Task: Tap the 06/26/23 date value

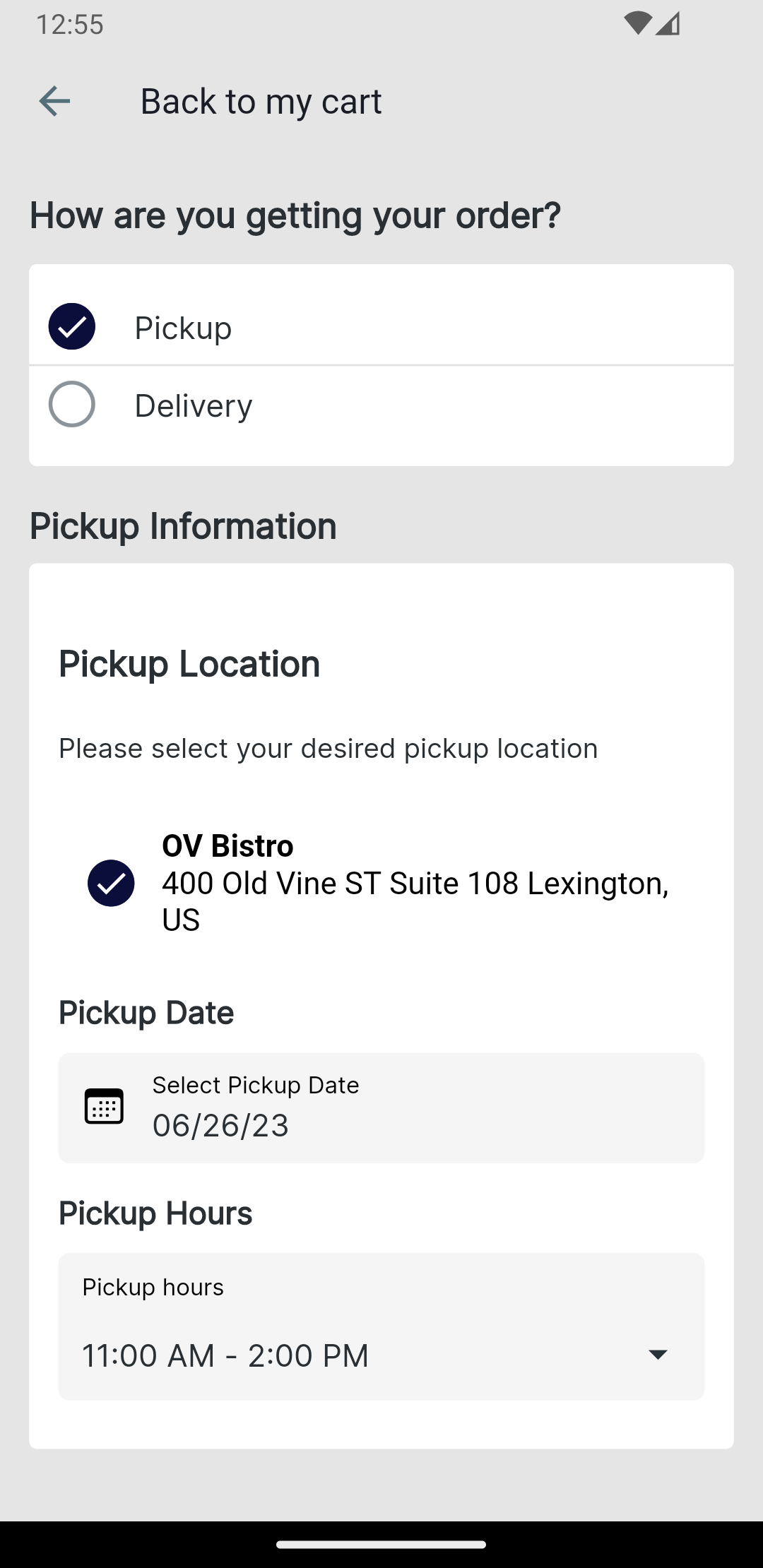Action: [220, 1125]
